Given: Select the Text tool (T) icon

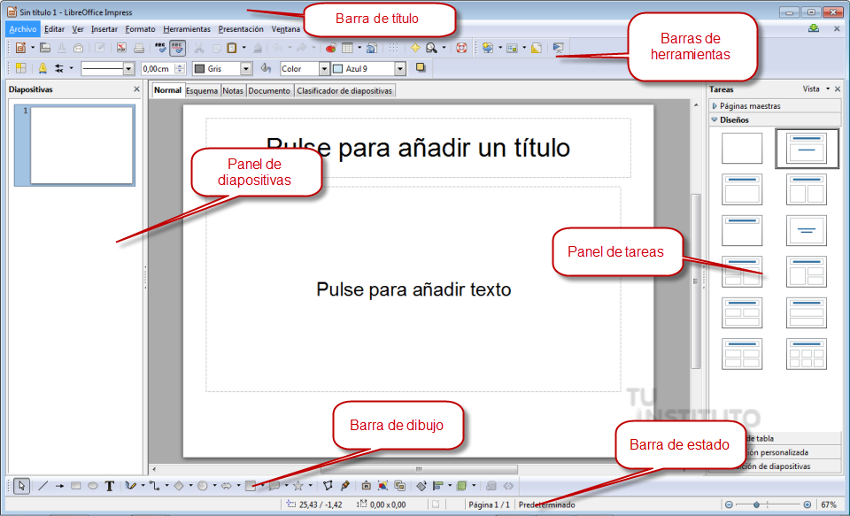Looking at the screenshot, I should [x=109, y=486].
